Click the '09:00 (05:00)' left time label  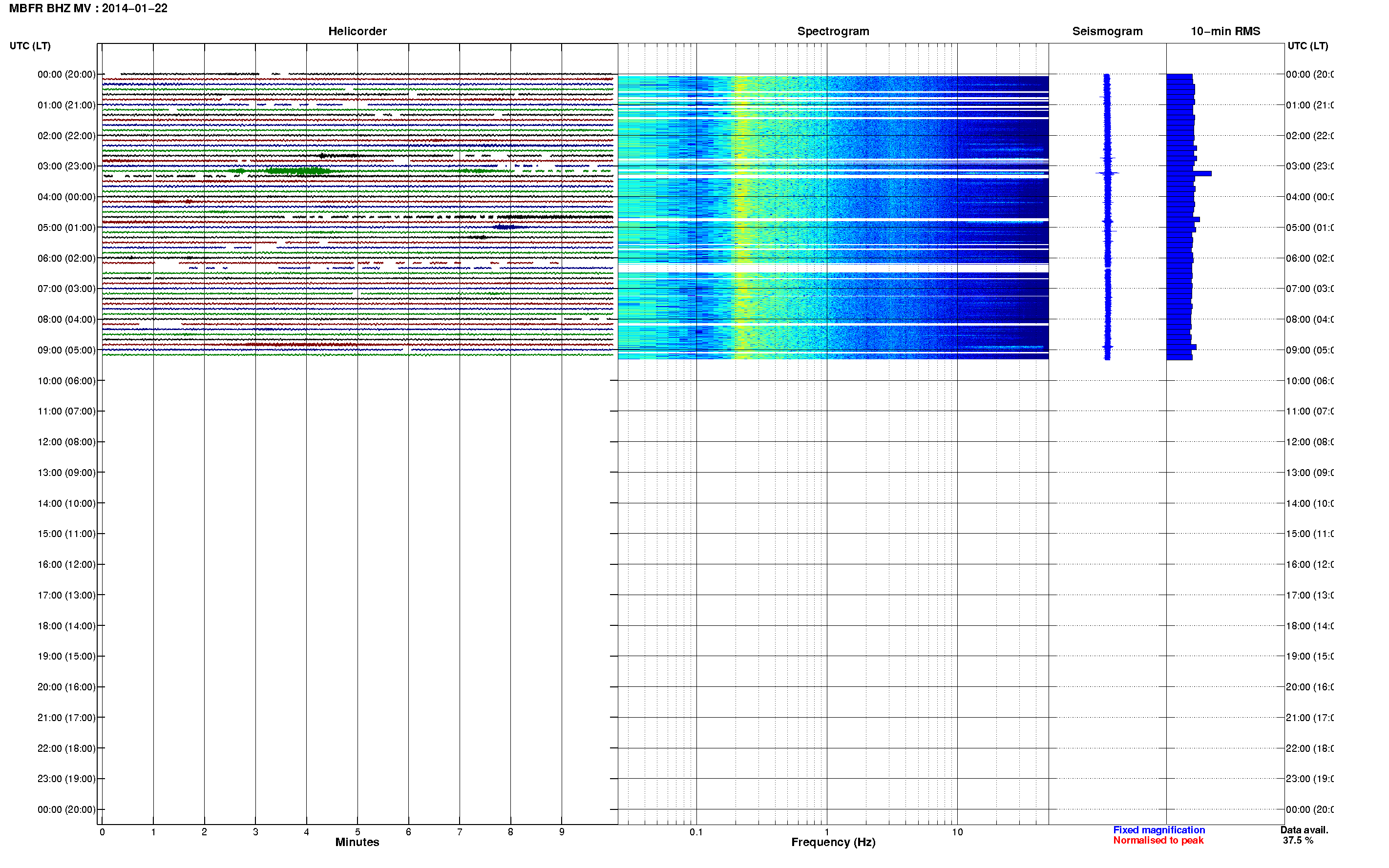coord(66,350)
